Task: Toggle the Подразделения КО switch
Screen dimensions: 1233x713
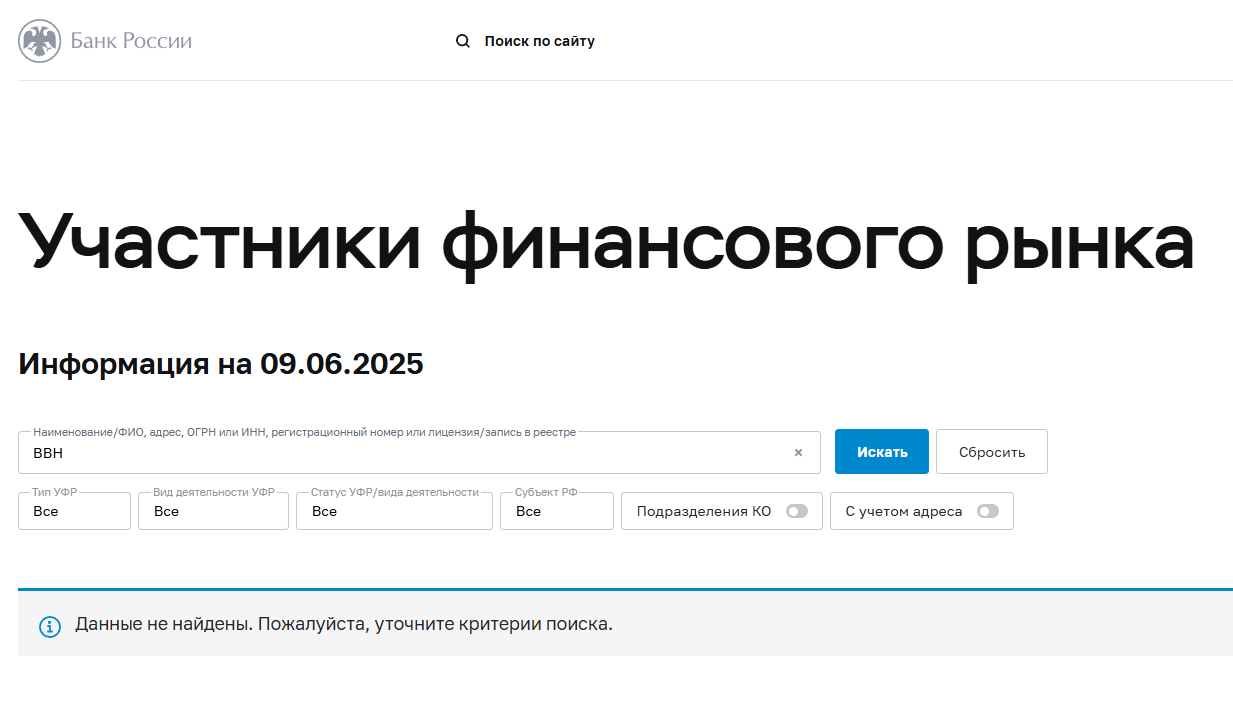Action: pyautogui.click(x=797, y=511)
